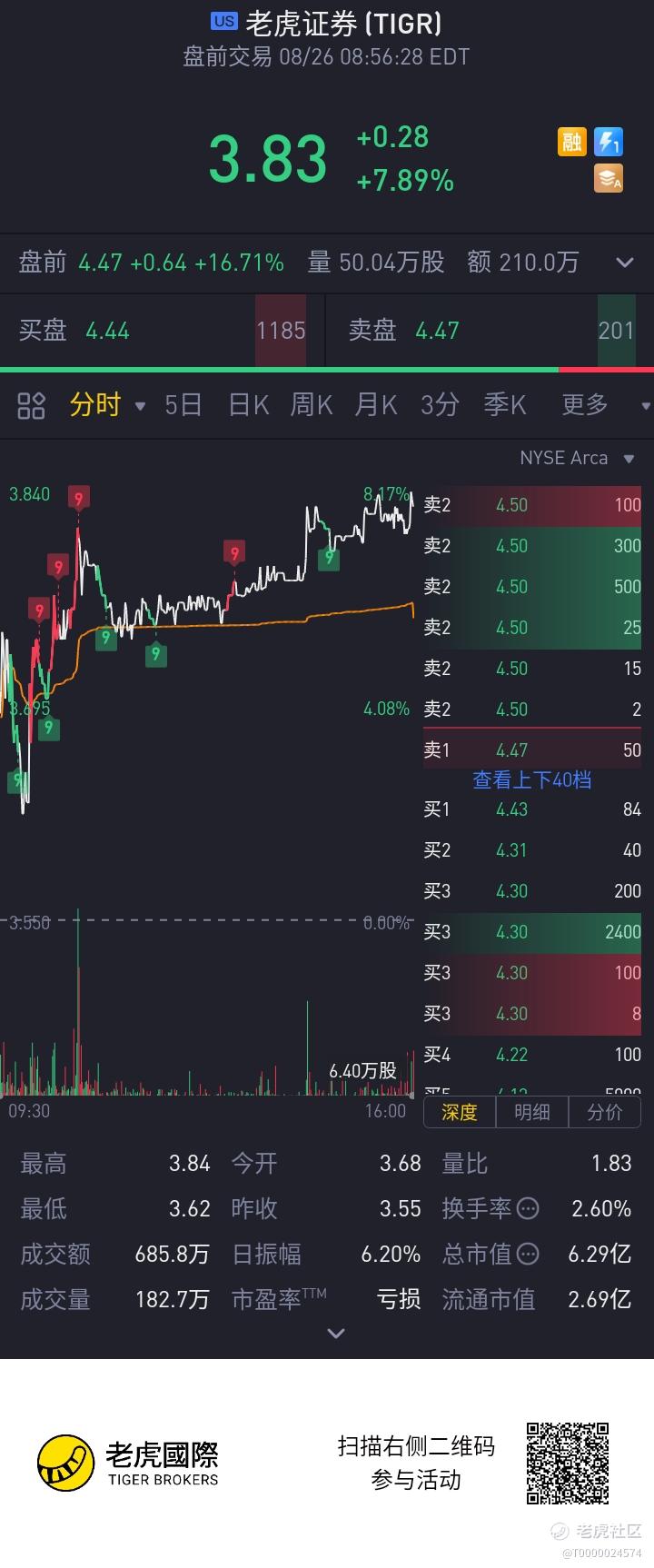Tap the 今开 3.68 value
Screen dimensions: 654x1568
click(x=401, y=1164)
